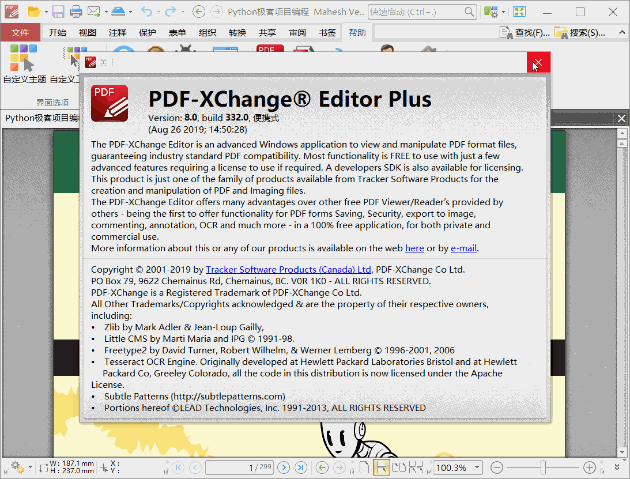630x479 pixels.
Task: Click the Save floppy disk icon
Action: click(58, 12)
